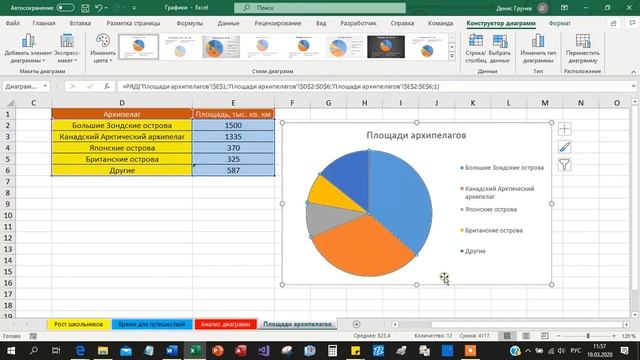This screenshot has height=360, width=640.
Task: Click the Save icon in title bar
Action: coord(85,8)
